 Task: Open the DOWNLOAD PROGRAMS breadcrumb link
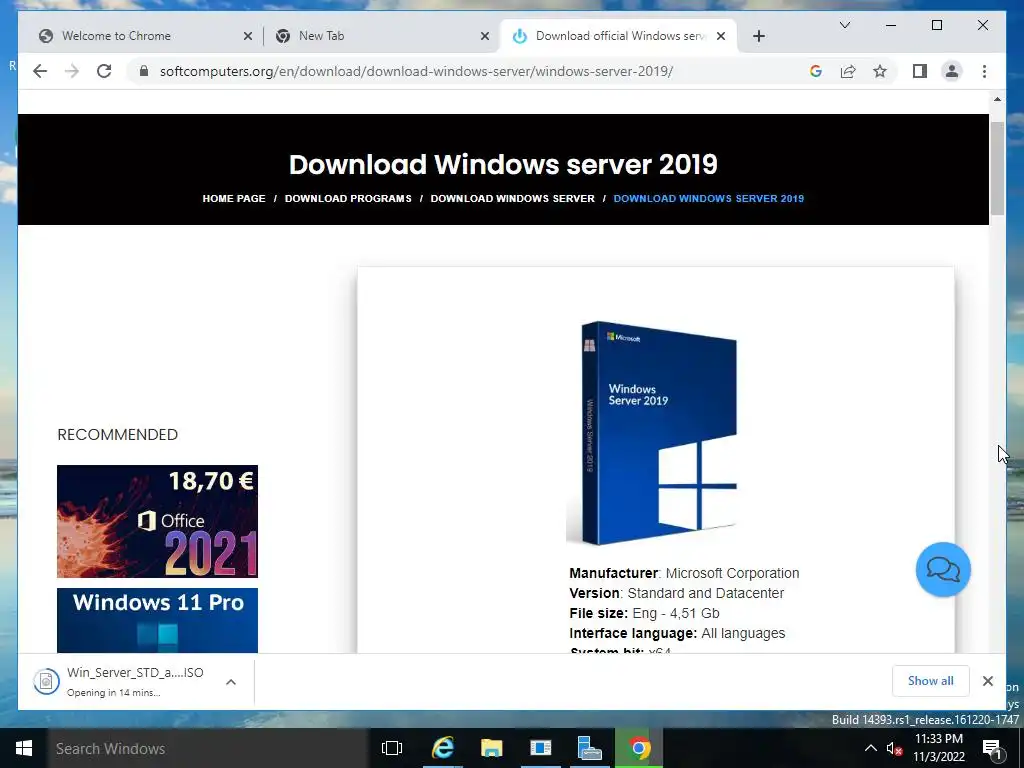(348, 199)
